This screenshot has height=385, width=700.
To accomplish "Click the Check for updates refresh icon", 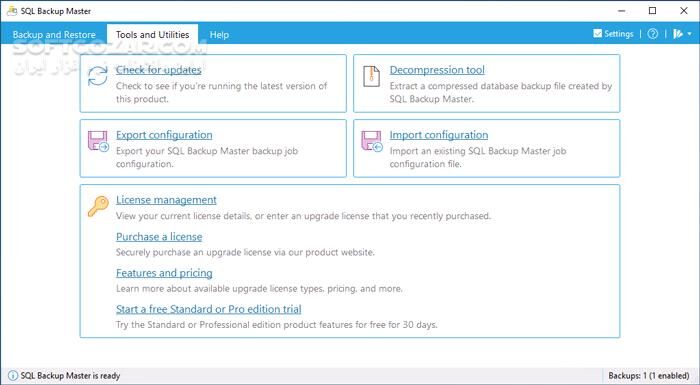I will 97,75.
